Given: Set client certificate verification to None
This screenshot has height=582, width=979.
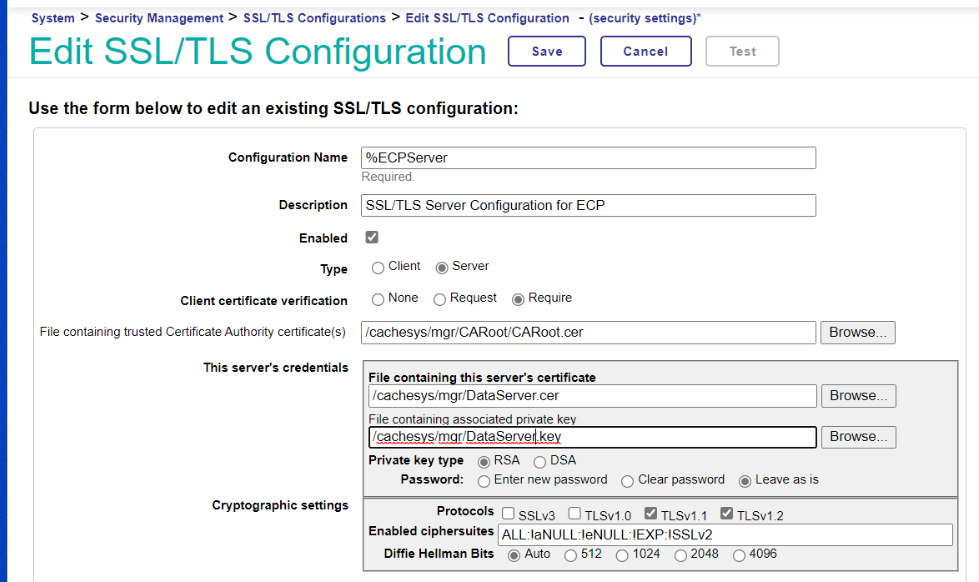Looking at the screenshot, I should pyautogui.click(x=378, y=299).
